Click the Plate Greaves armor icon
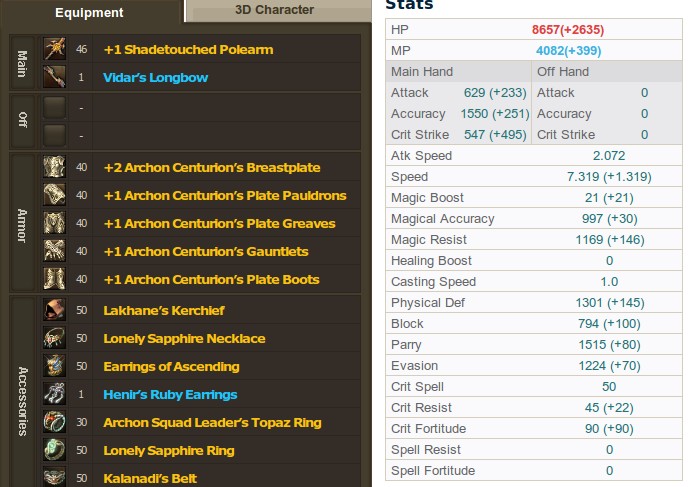The image size is (692, 487). pyautogui.click(x=55, y=223)
